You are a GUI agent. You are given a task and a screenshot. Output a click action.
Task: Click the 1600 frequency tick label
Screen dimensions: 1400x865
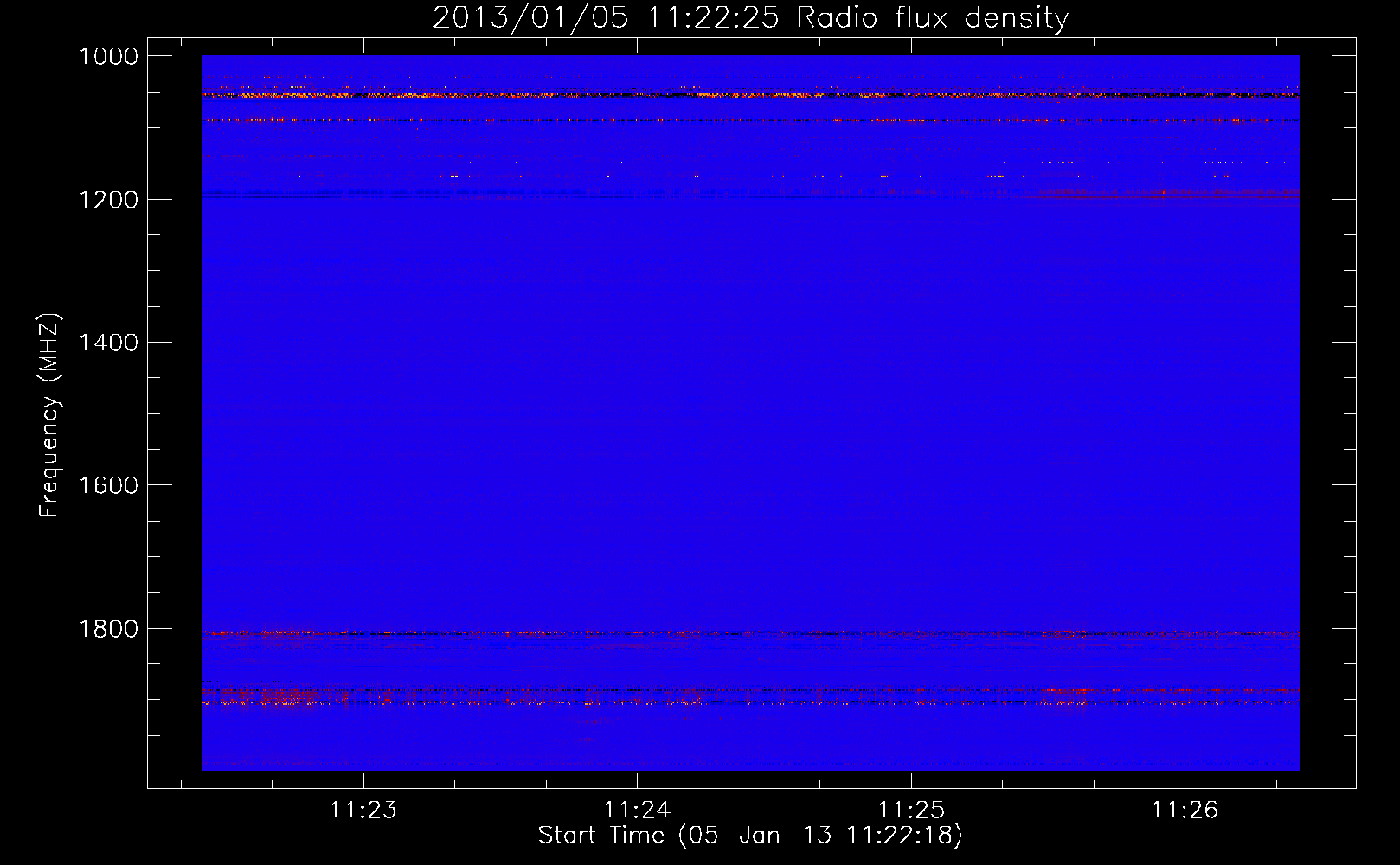pos(108,485)
